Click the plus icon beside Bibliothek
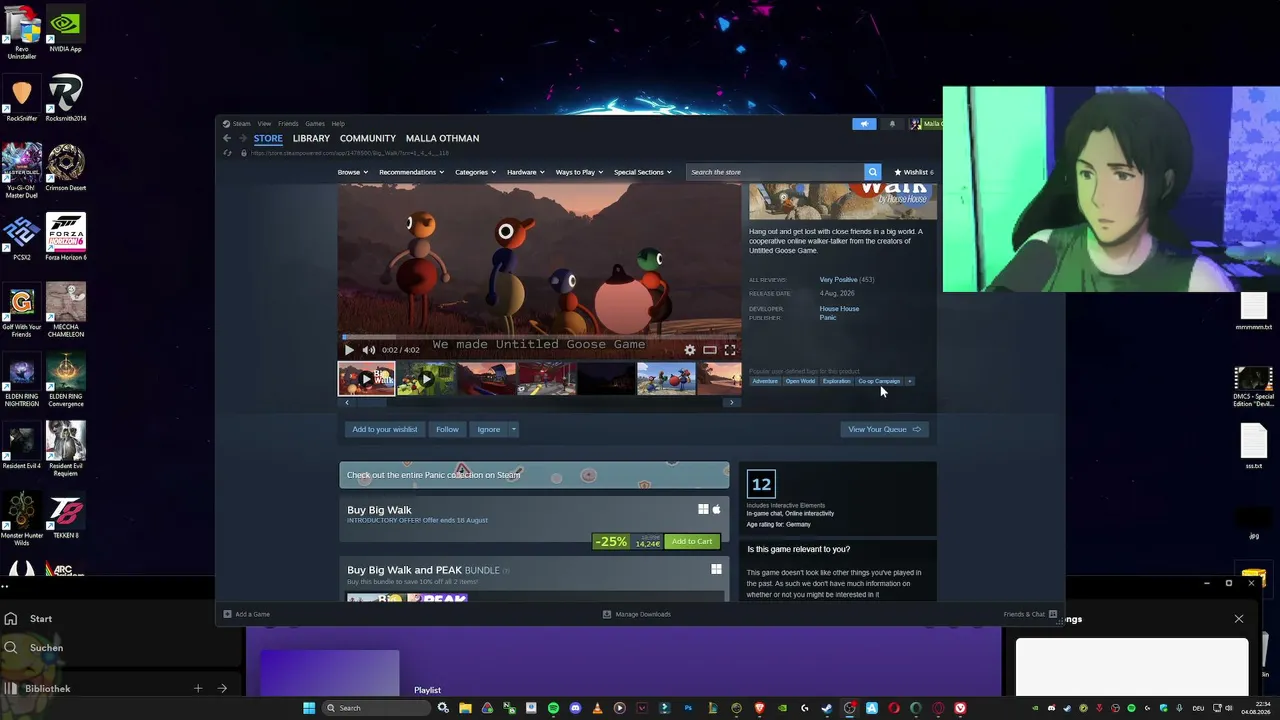This screenshot has width=1280, height=720. coord(198,688)
